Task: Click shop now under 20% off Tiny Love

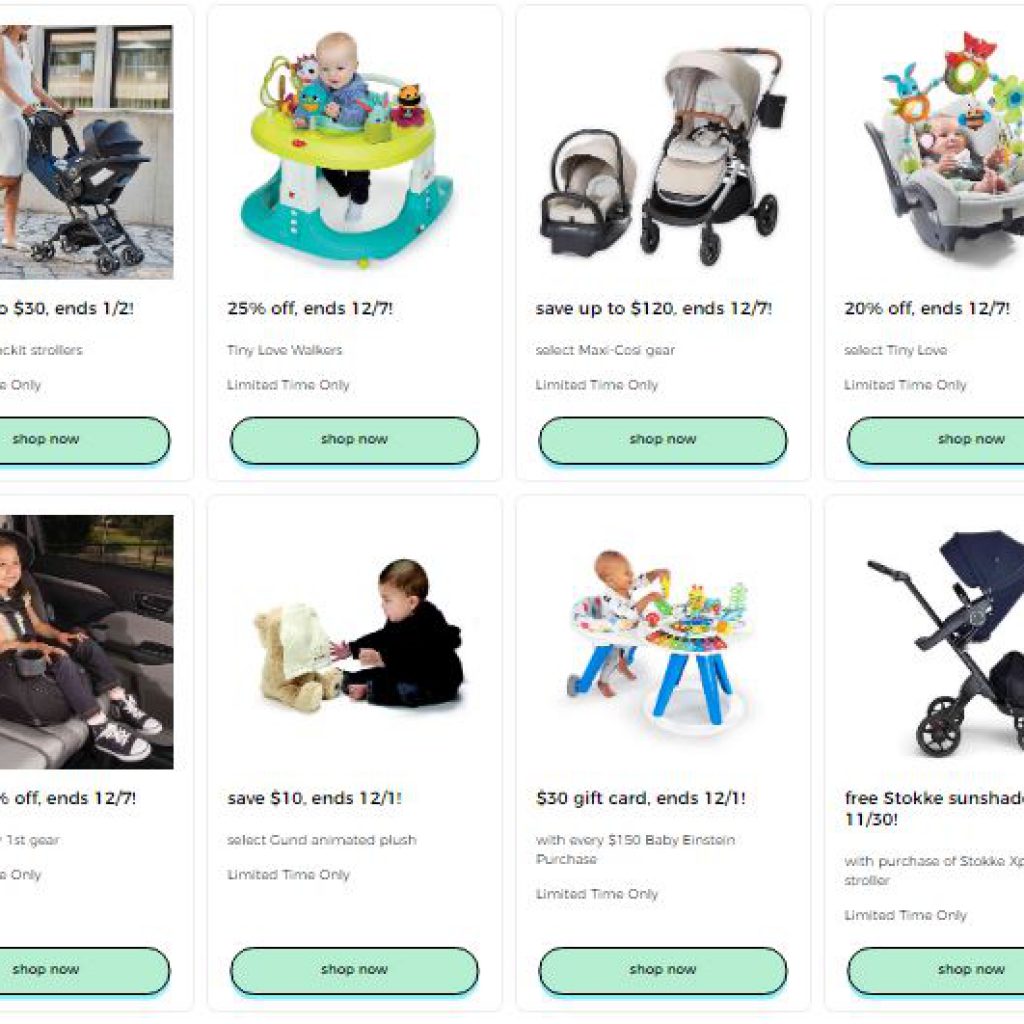Action: [x=936, y=440]
